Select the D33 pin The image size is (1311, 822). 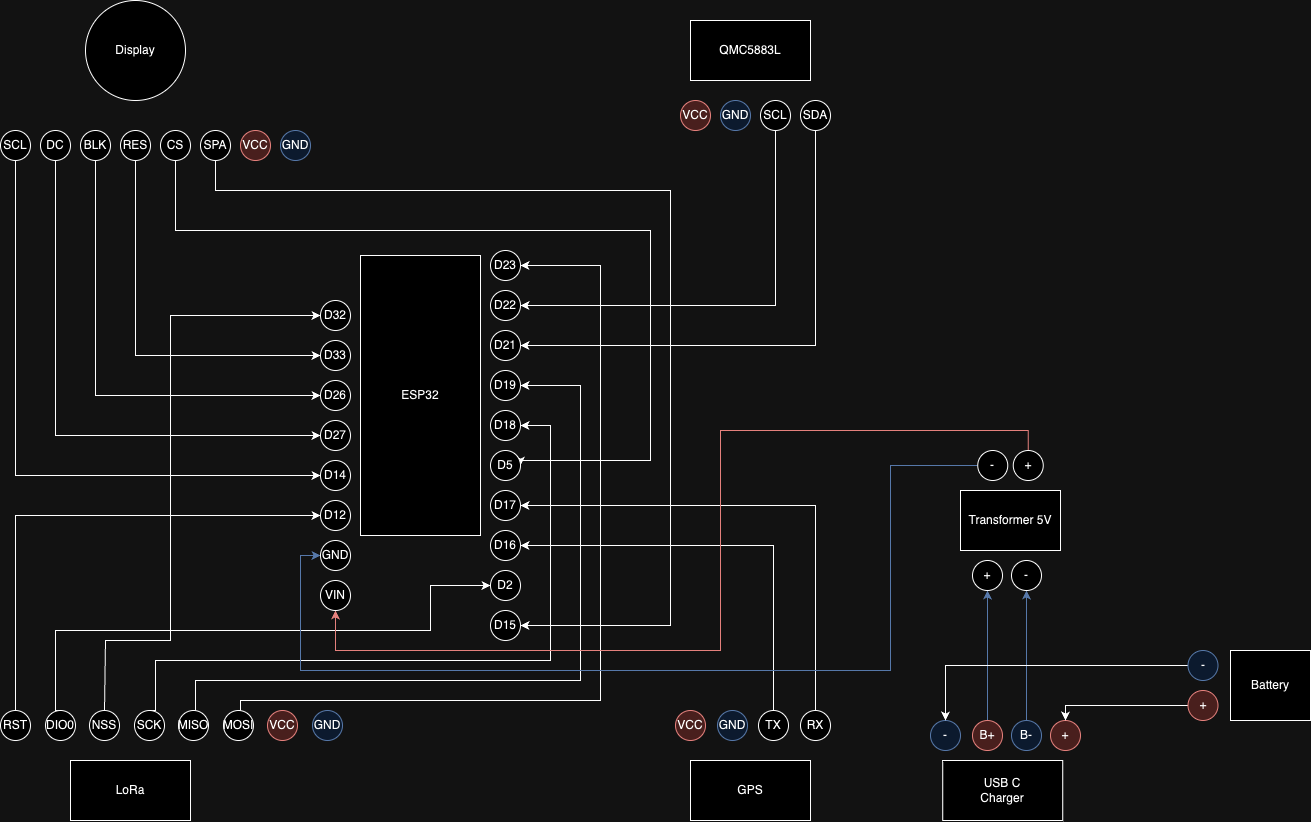[x=335, y=355]
